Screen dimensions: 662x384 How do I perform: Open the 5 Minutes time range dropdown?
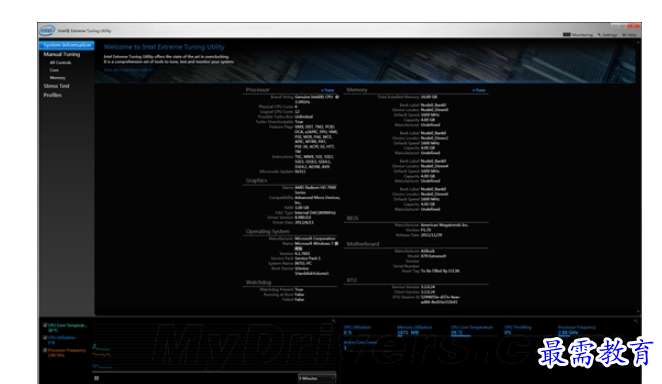(x=317, y=378)
